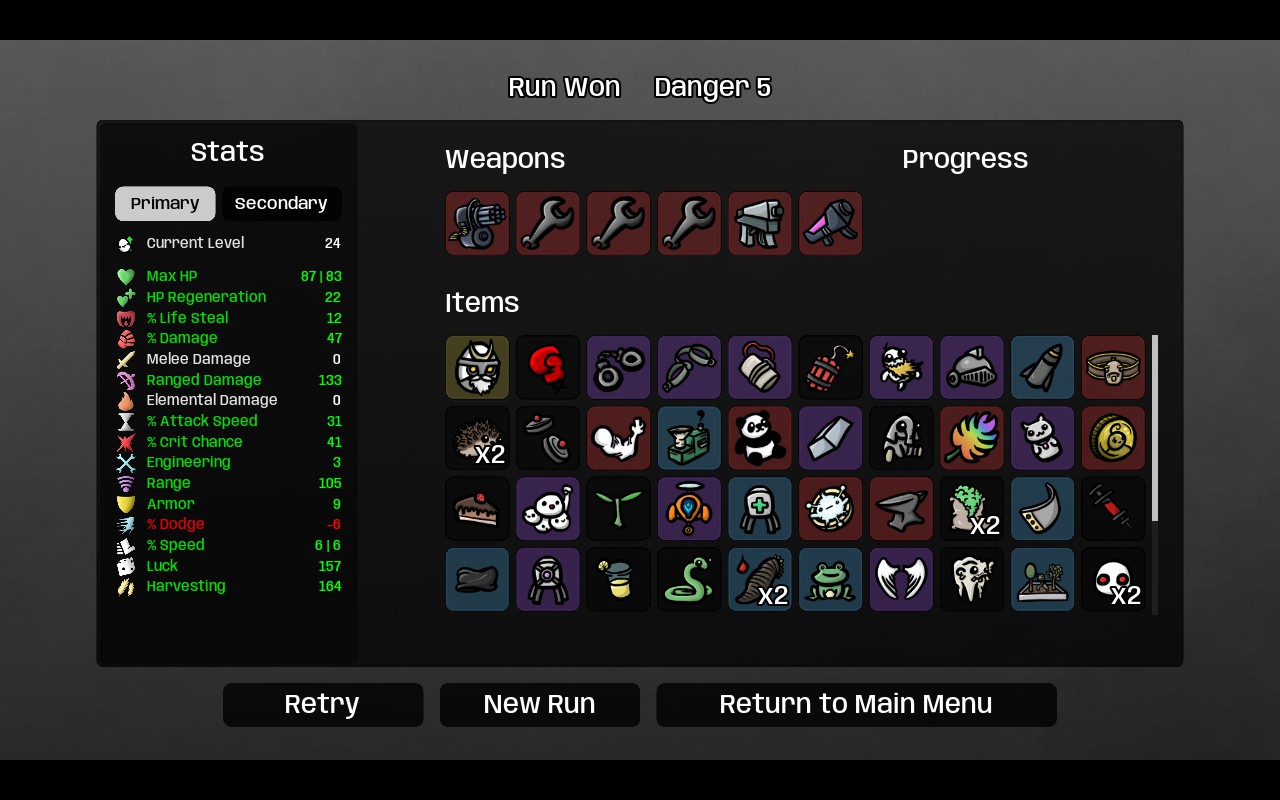Switch to the Secondary stats tab
Viewport: 1280px width, 800px height.
pos(281,204)
